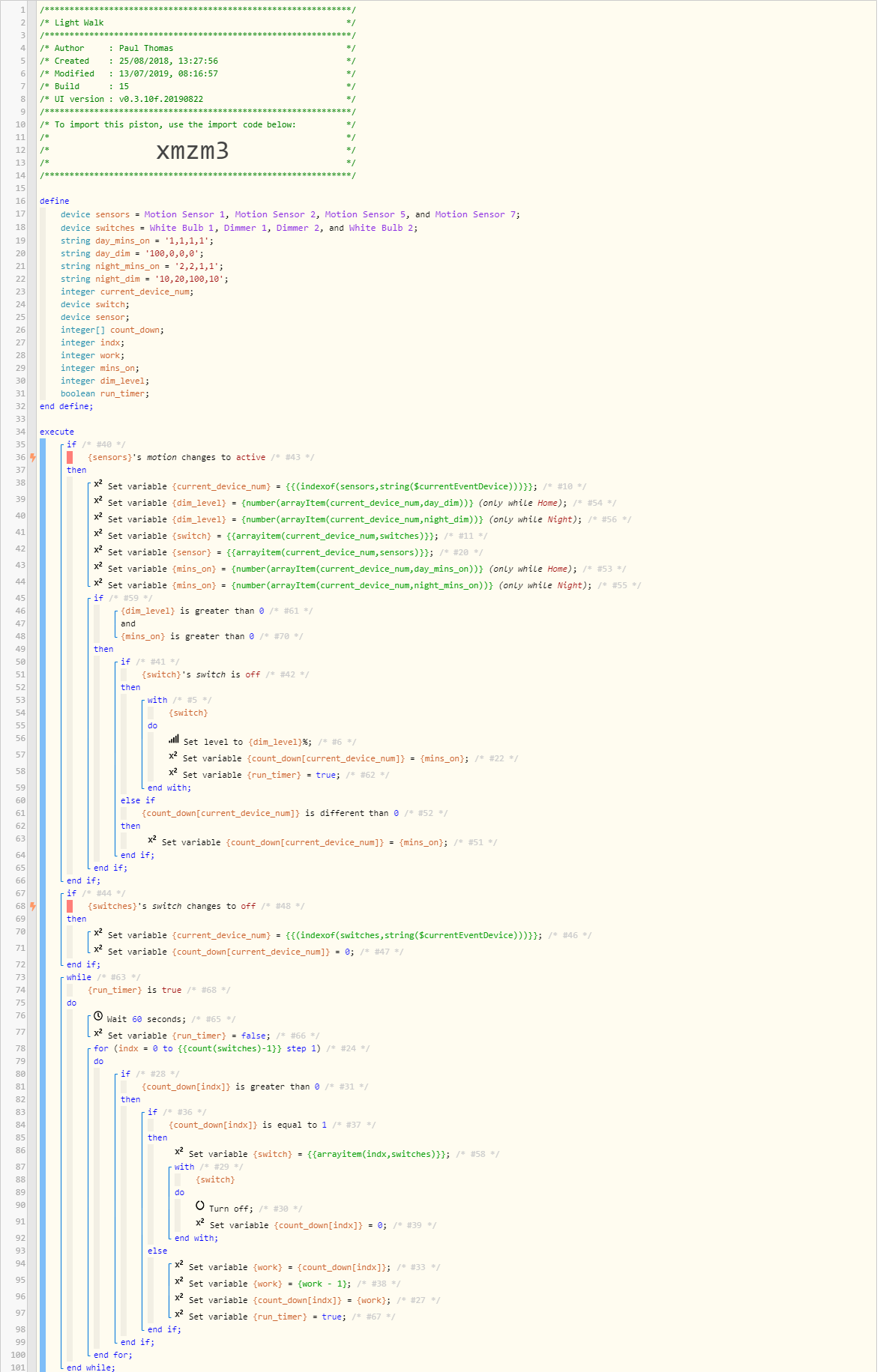Image resolution: width=883 pixels, height=1372 pixels.
Task: Pick the x² icon on the day_mins_on statement #53
Action: 98,567
